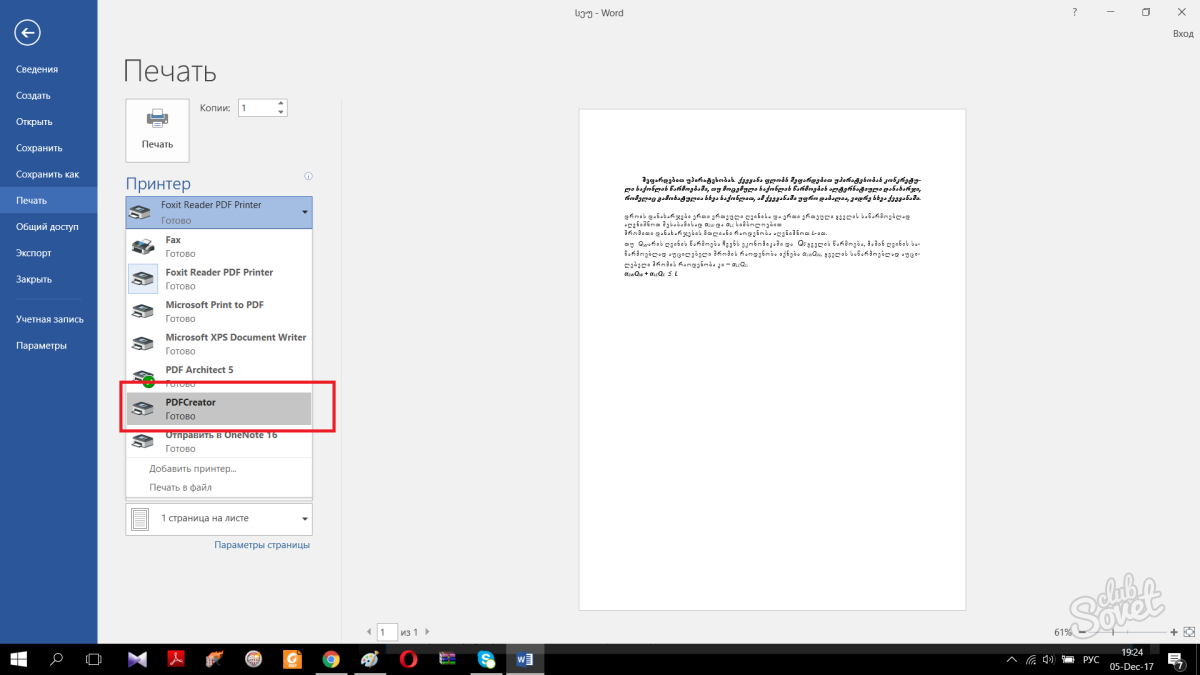The image size is (1200, 675).
Task: Click the Параметры страницы link
Action: [262, 545]
